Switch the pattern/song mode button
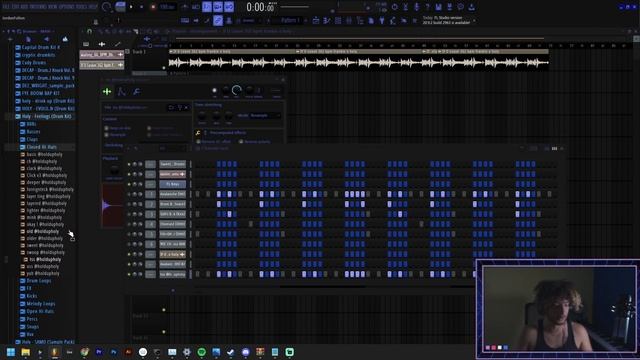Screen dimensions: 640x360 click(x=120, y=7)
